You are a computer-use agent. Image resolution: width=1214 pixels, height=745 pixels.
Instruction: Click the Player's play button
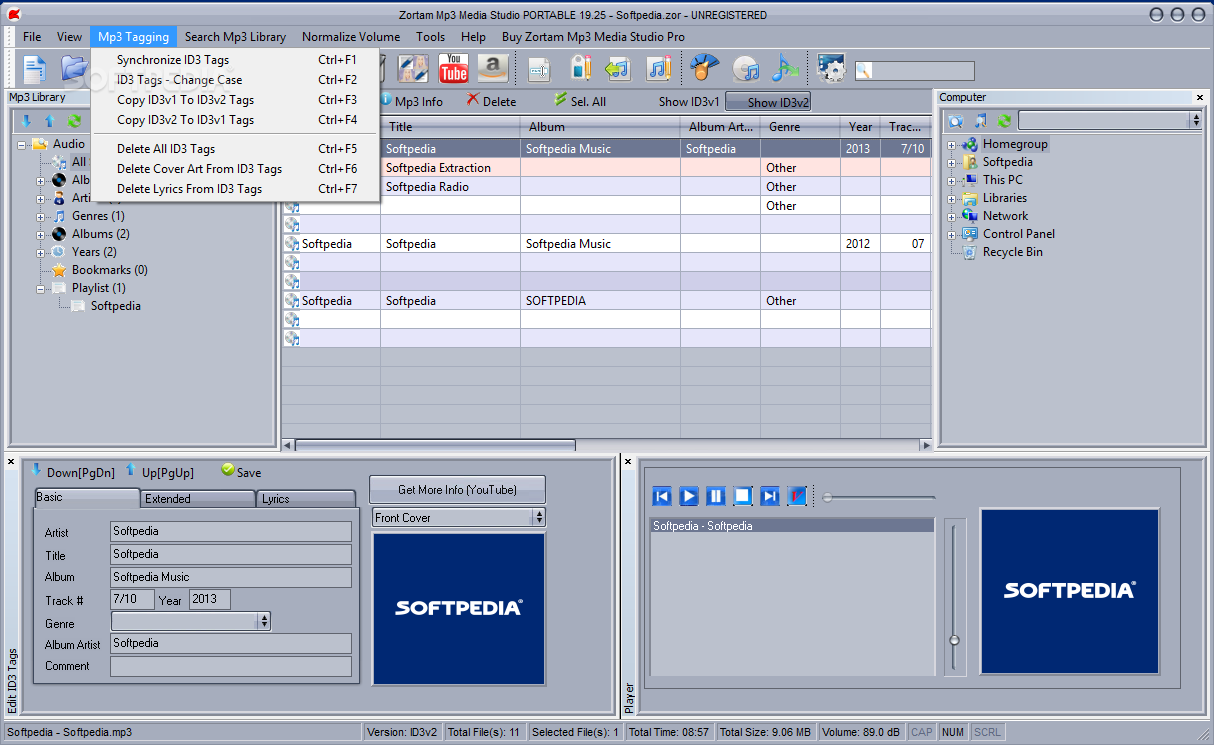click(x=689, y=496)
